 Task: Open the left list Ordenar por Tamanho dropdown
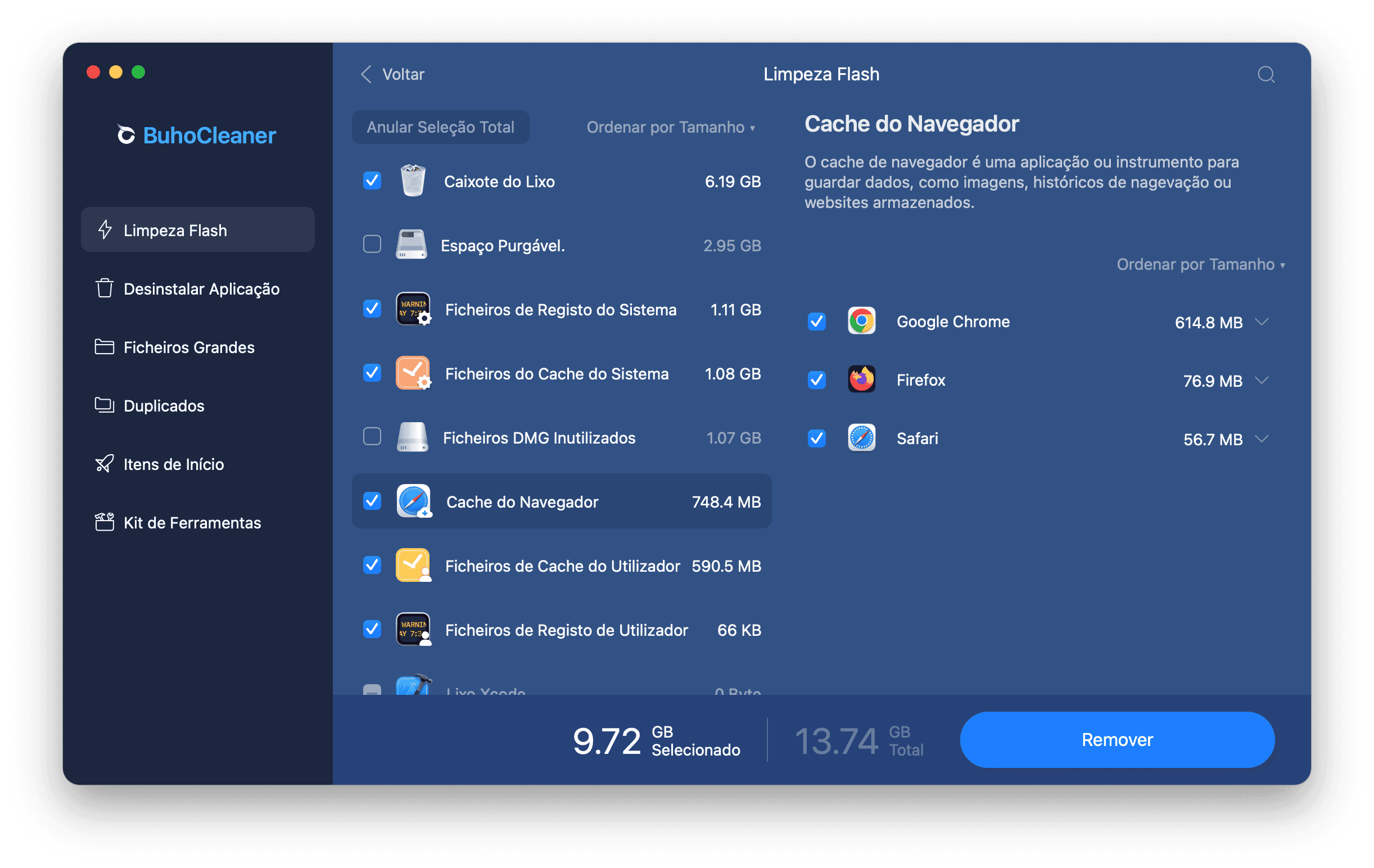pyautogui.click(x=671, y=126)
